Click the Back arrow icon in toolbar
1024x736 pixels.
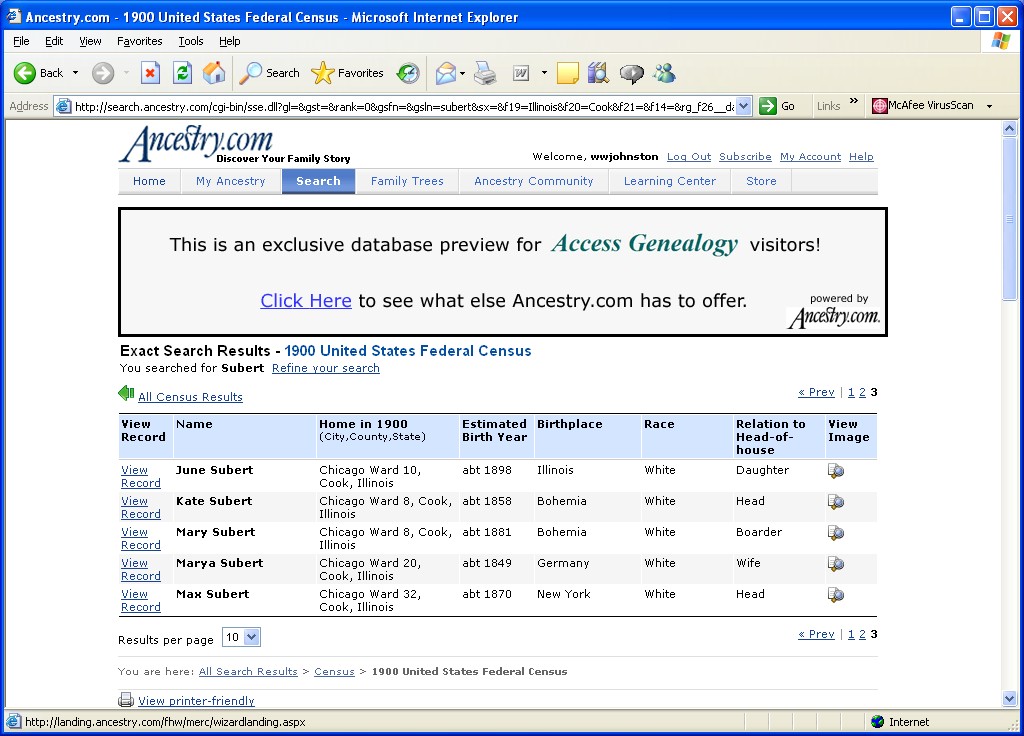click(x=25, y=73)
